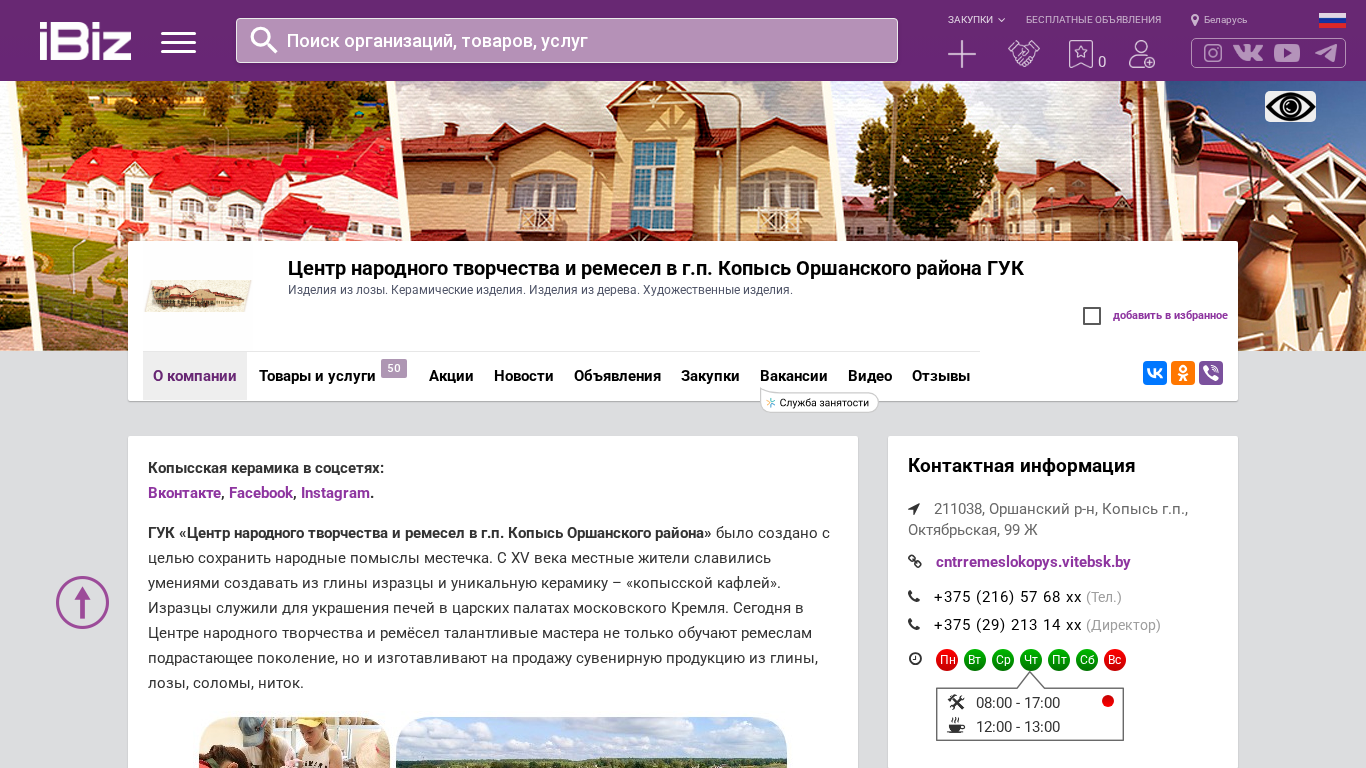This screenshot has width=1366, height=768.
Task: Go to Объявления tab
Action: [x=617, y=376]
